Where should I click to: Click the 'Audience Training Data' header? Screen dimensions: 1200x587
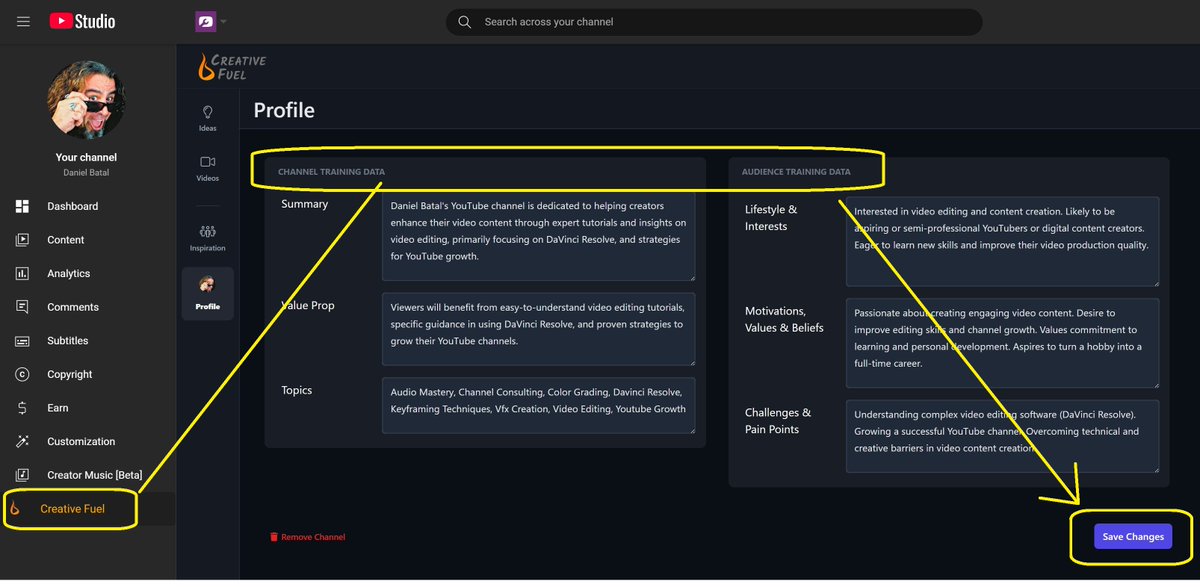pos(796,172)
